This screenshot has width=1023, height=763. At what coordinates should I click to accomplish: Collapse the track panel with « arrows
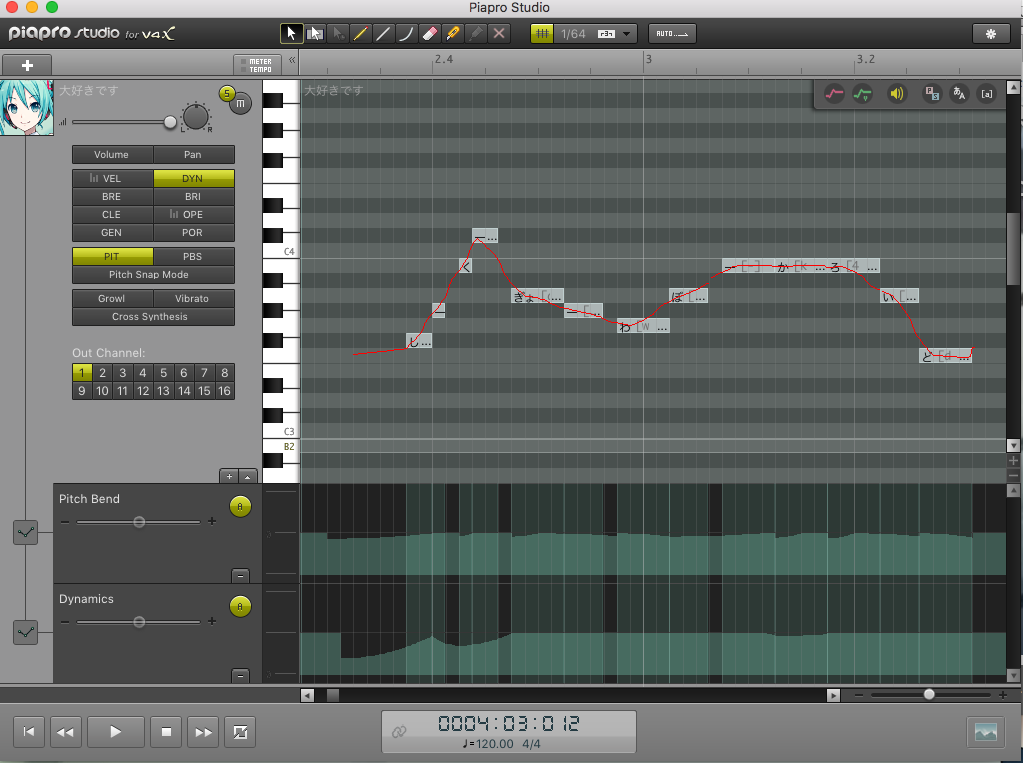click(x=292, y=60)
